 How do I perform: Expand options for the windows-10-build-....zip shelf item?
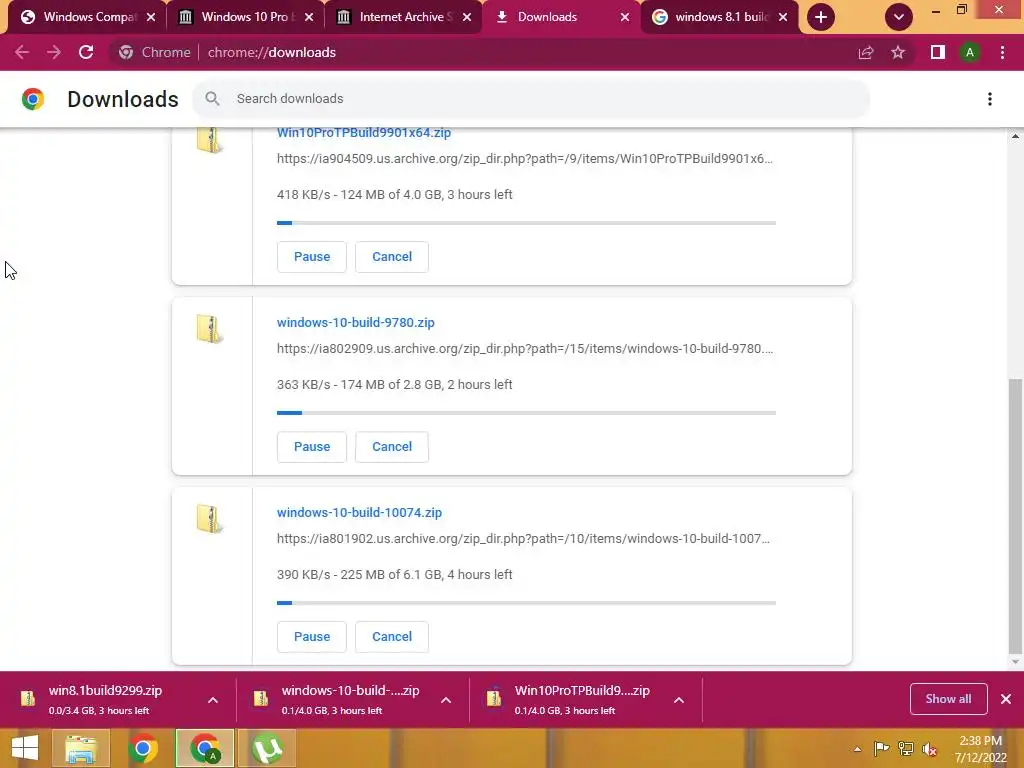point(446,700)
